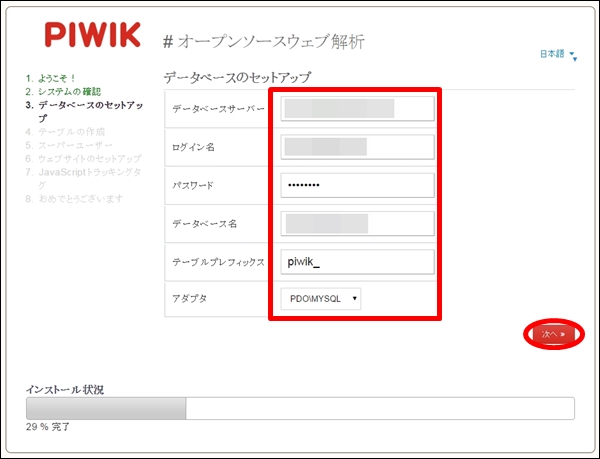Click the ログイン名 input field
The width and height of the screenshot is (600, 459).
tap(357, 147)
